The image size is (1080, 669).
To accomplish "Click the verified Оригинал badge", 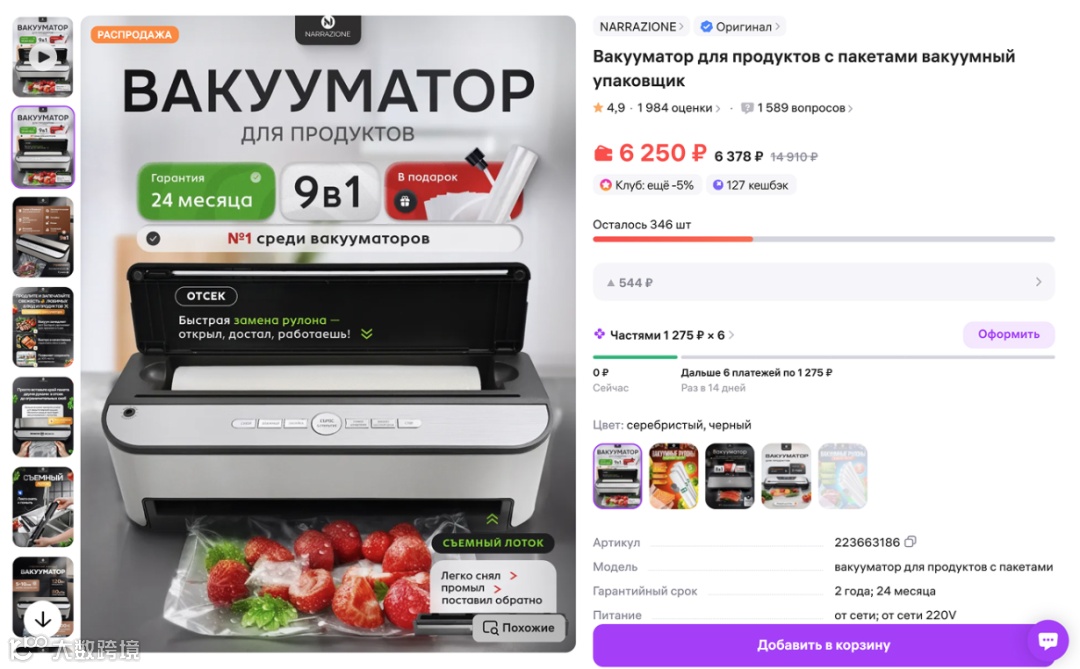I will point(740,27).
